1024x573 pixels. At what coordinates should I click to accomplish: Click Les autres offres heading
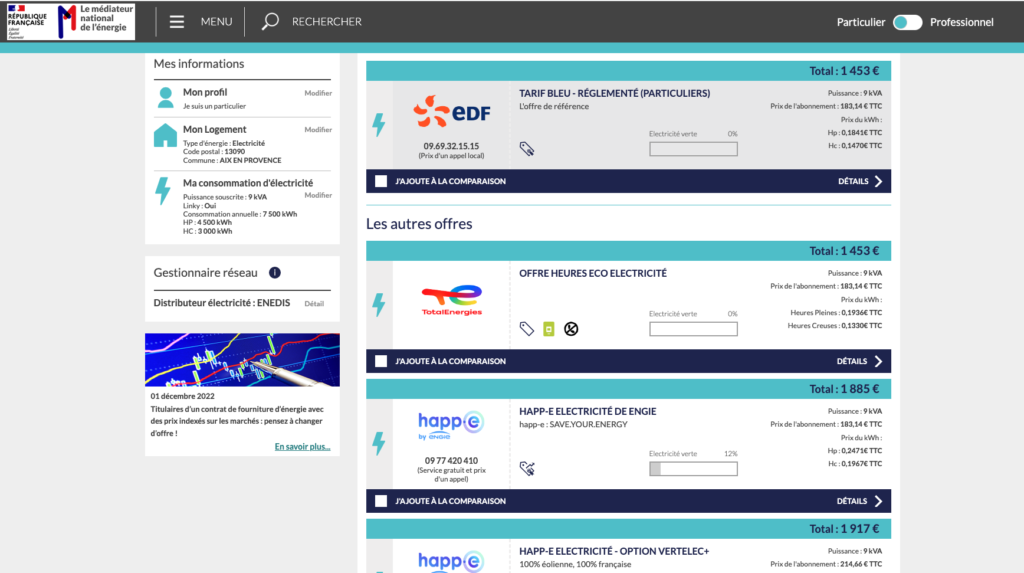(x=419, y=223)
